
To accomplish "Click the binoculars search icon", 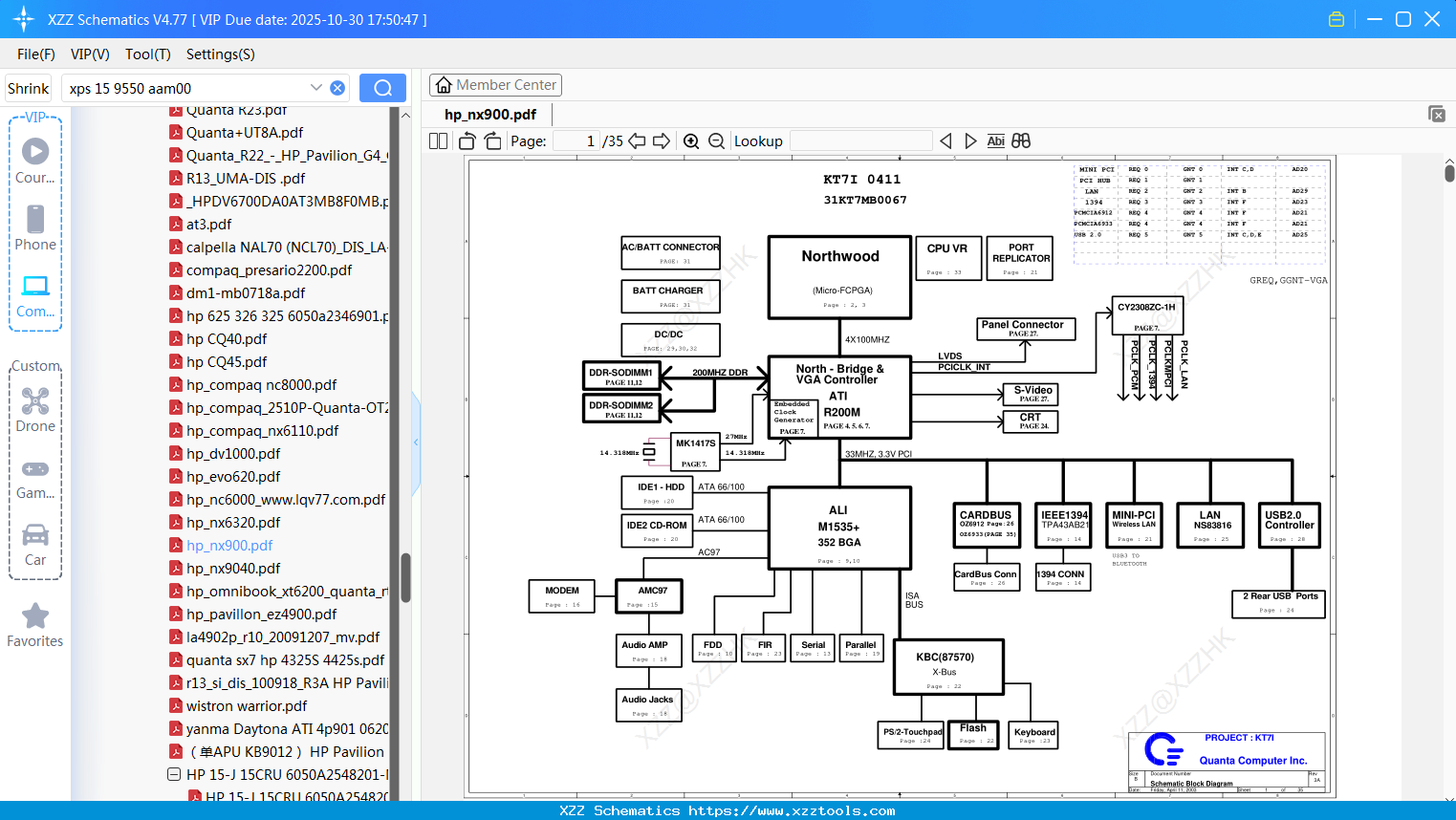I will 1021,140.
